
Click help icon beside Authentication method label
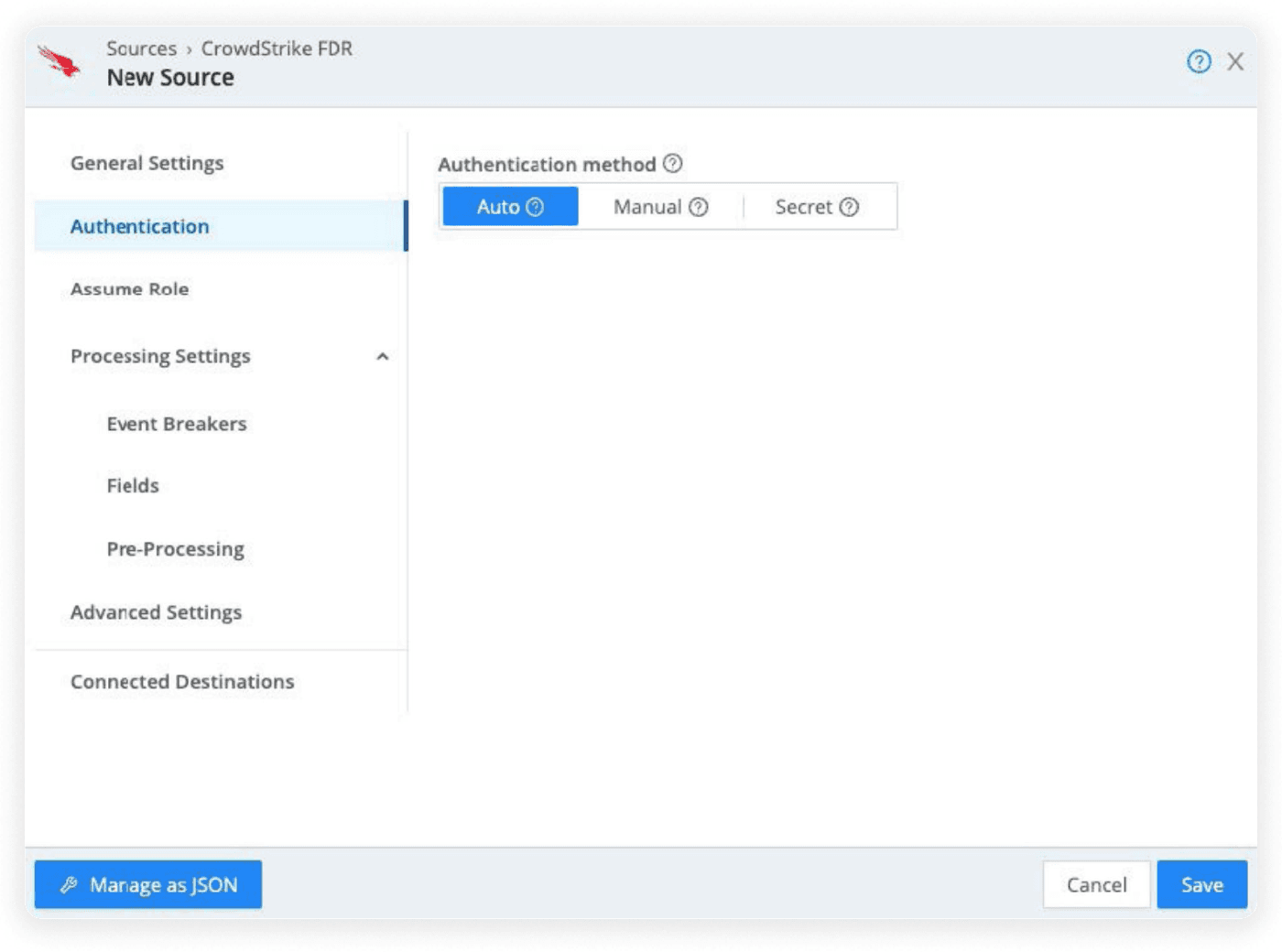[x=673, y=163]
